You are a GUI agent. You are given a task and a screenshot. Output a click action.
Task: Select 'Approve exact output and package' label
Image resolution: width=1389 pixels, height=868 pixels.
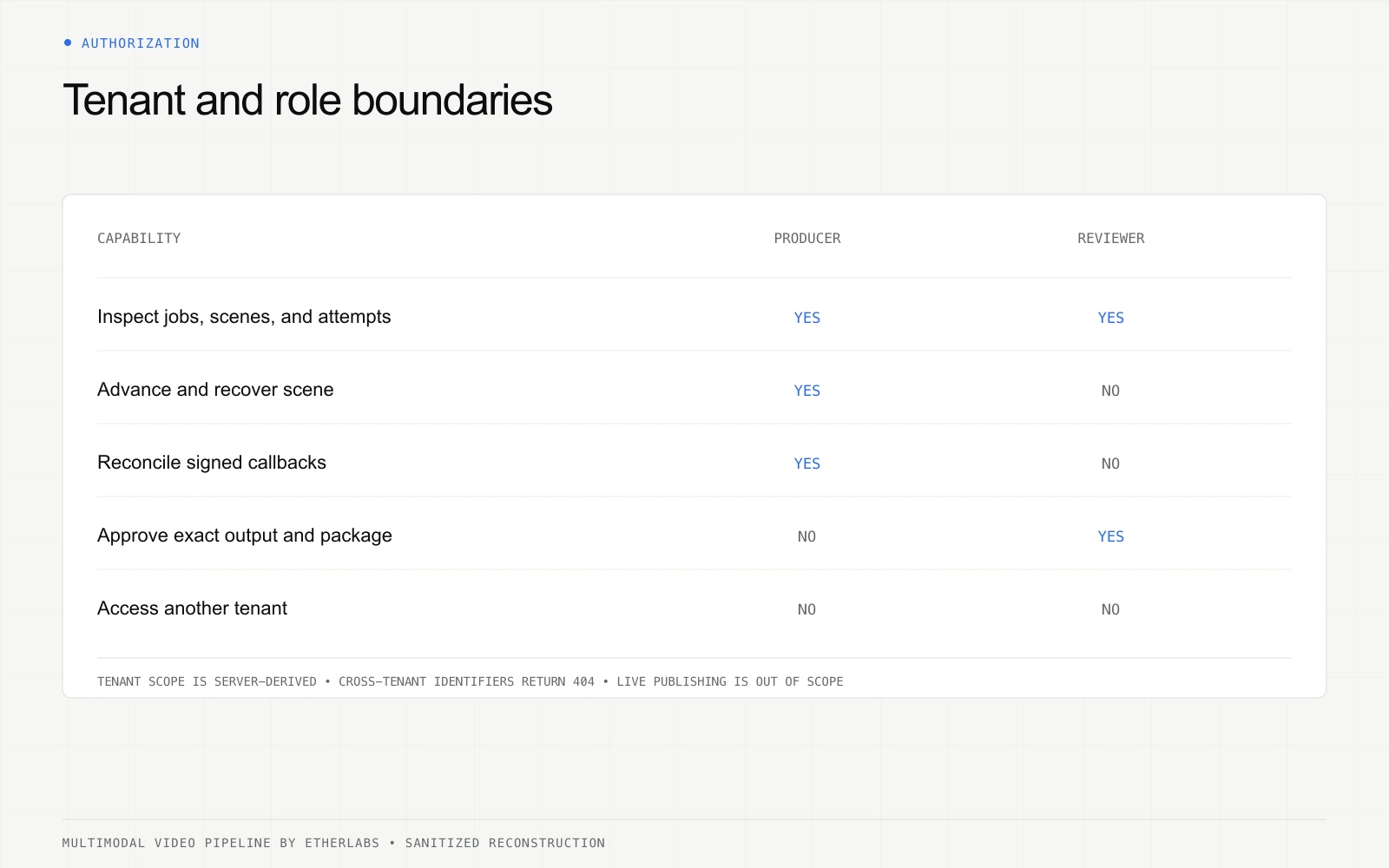point(245,536)
